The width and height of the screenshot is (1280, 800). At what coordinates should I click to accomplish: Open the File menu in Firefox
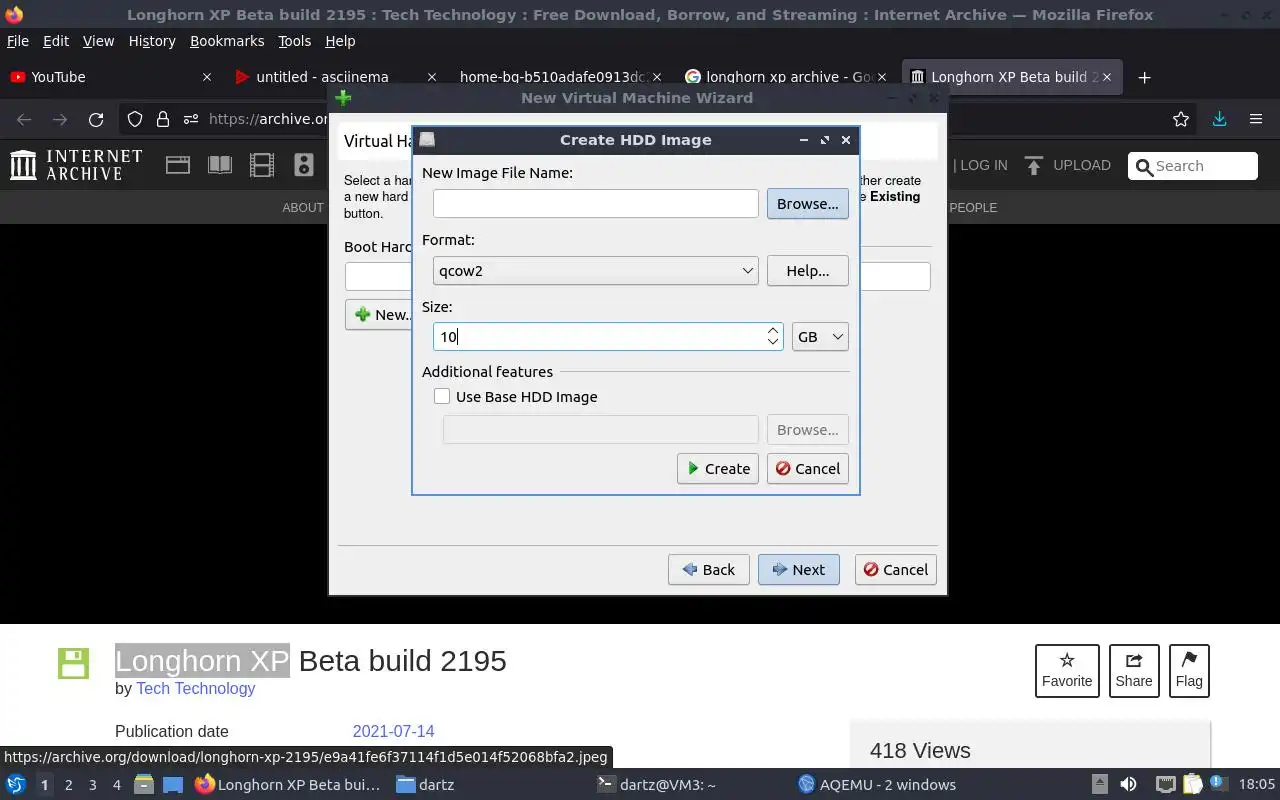pyautogui.click(x=18, y=41)
